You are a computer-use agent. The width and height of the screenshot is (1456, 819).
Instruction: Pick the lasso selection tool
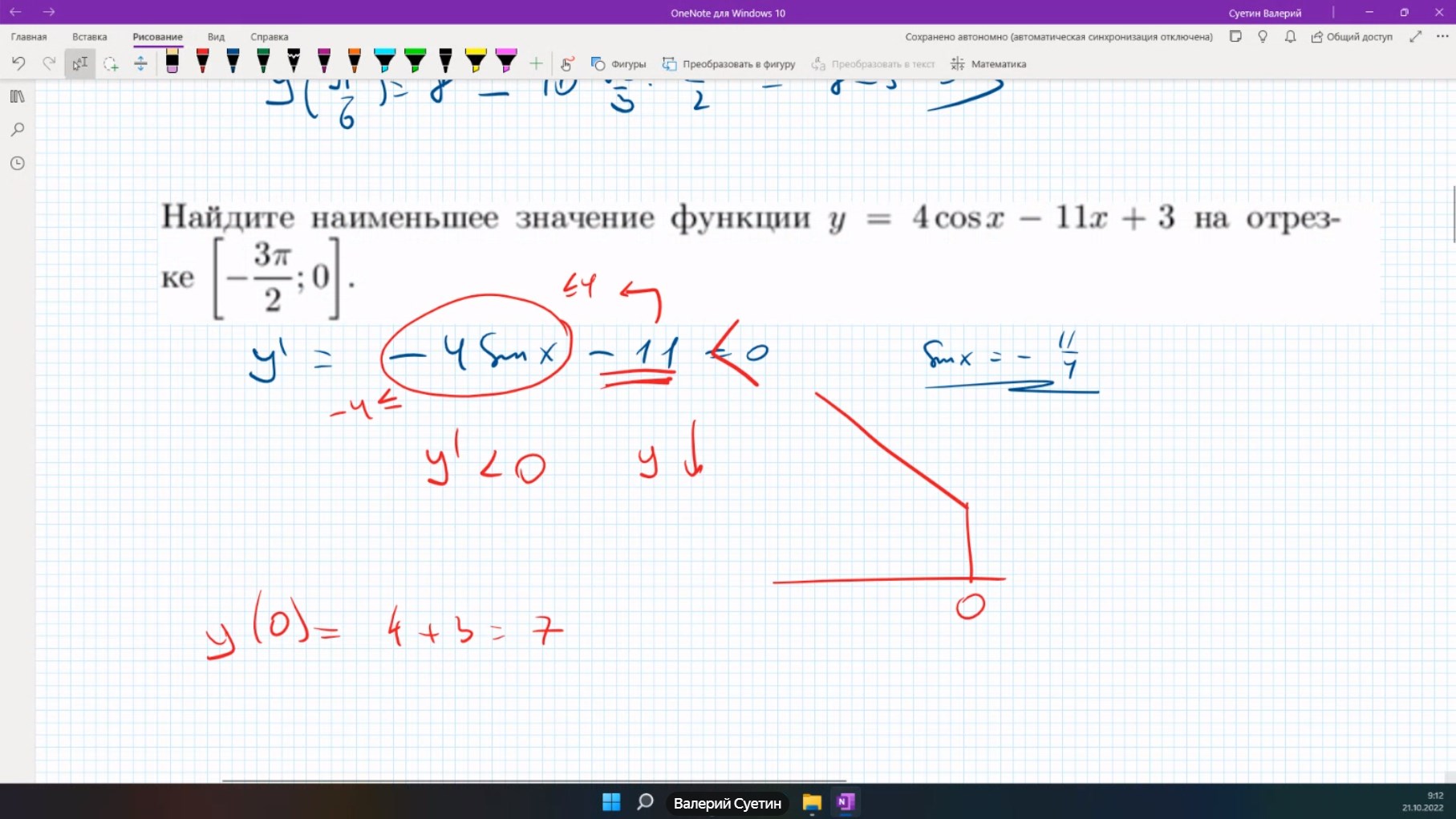pyautogui.click(x=111, y=64)
